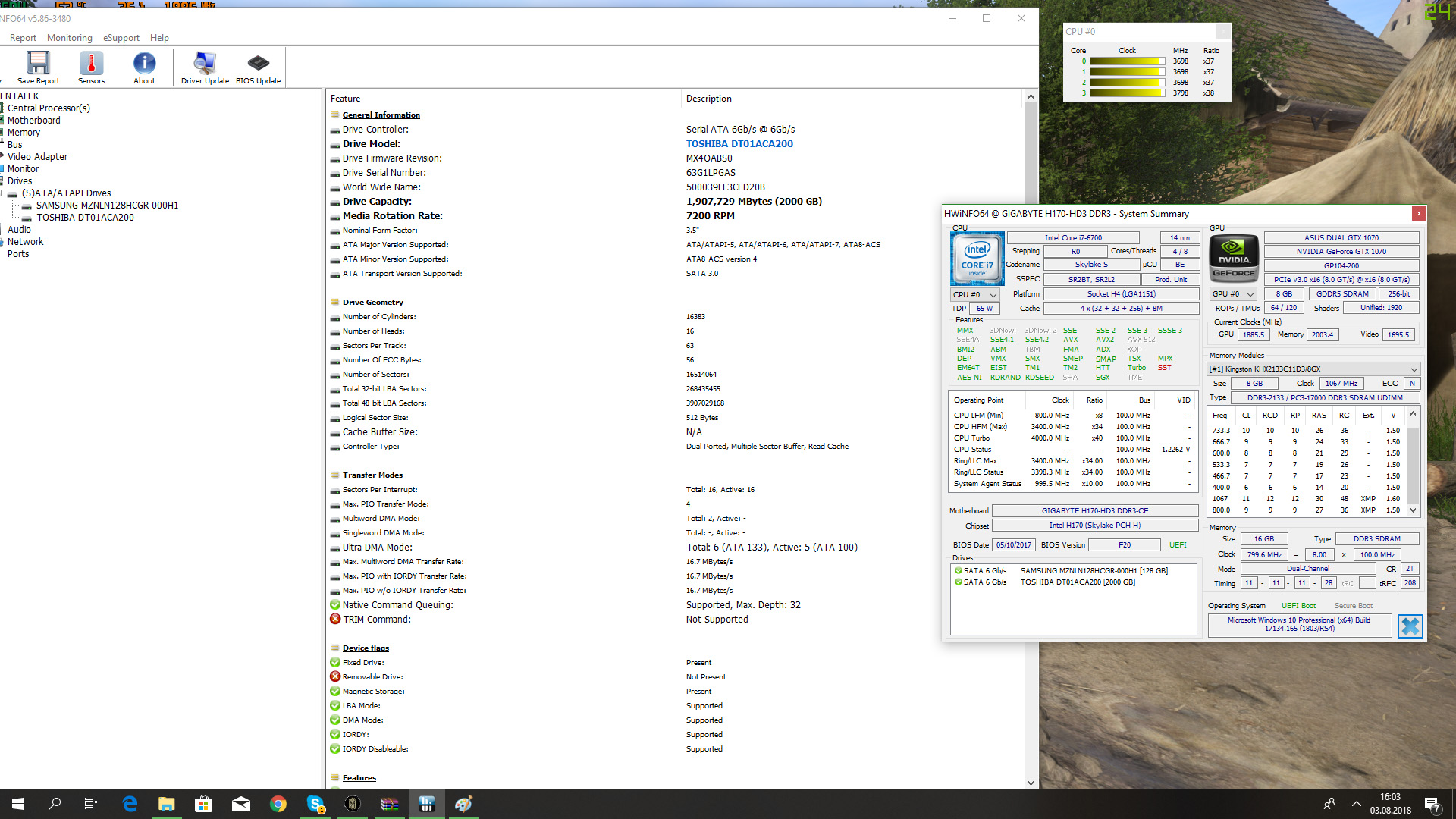
Task: Click Core 0 clock usage bar
Action: [1126, 61]
